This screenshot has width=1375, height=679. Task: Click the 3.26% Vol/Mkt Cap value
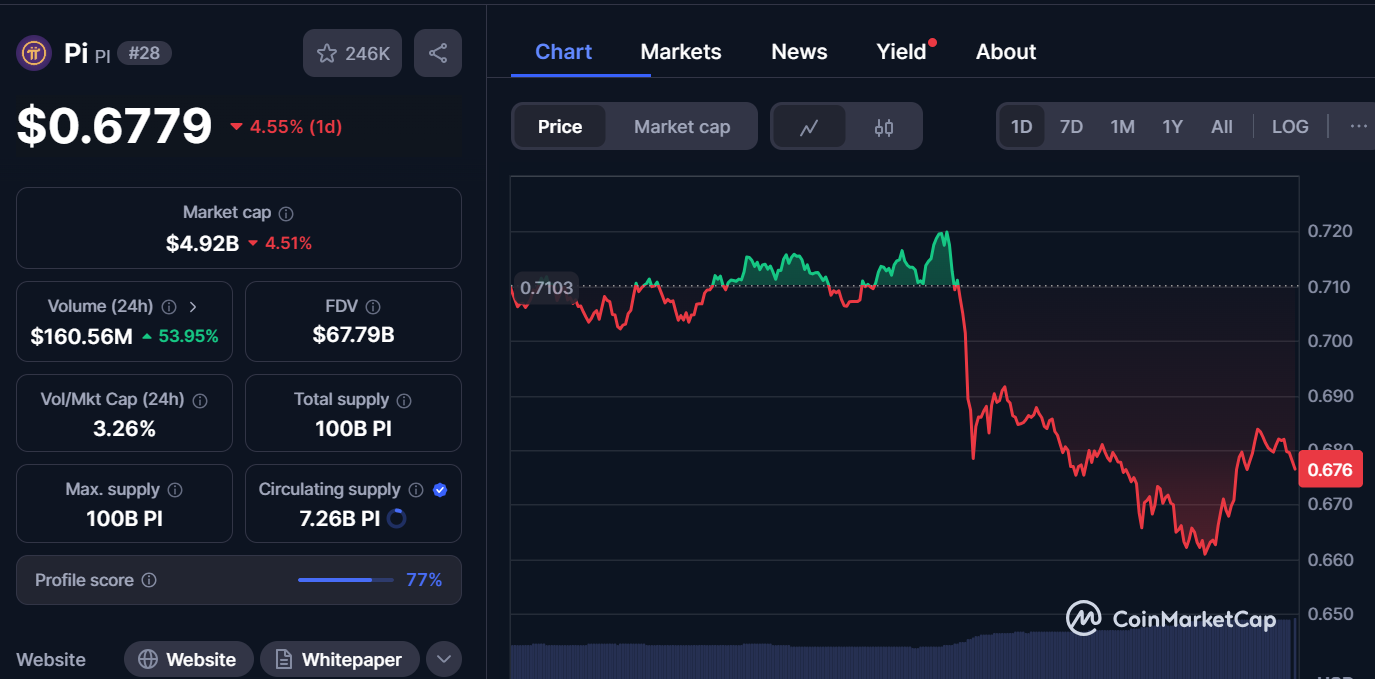124,429
